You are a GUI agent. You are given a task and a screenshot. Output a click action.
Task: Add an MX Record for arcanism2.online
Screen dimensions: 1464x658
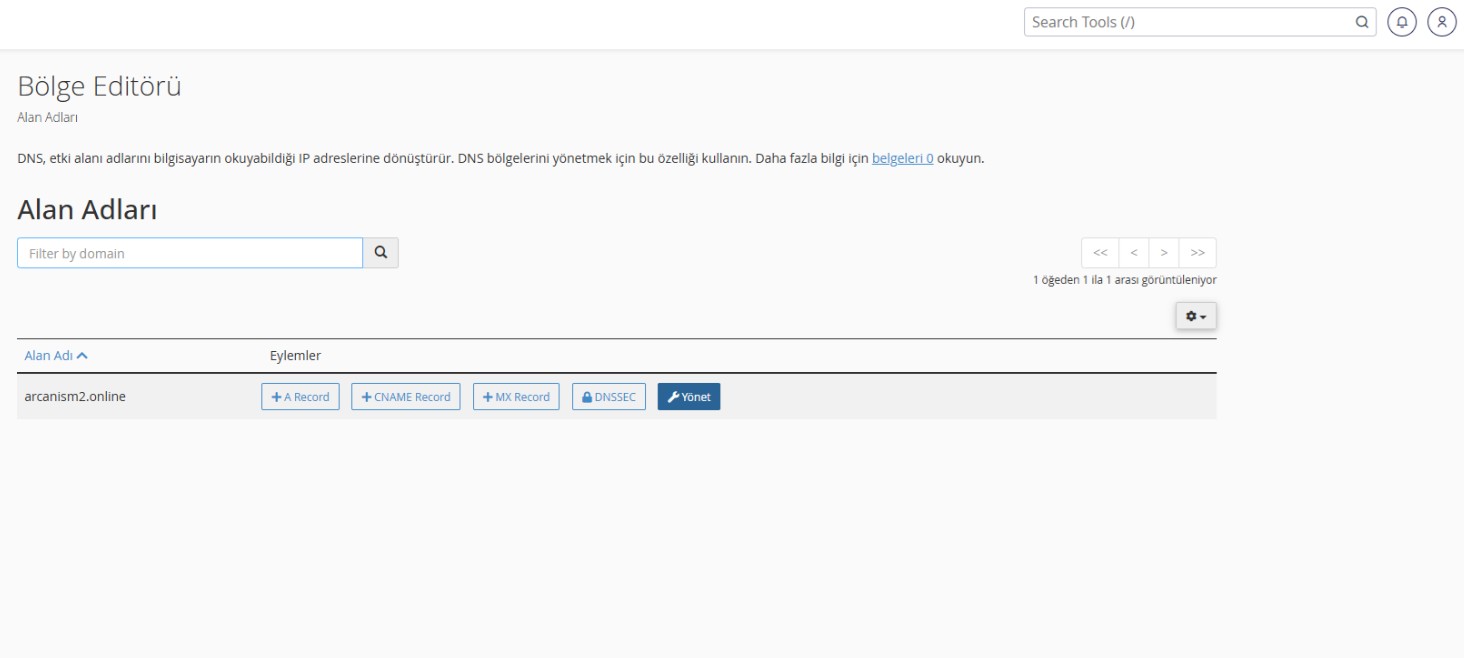[516, 397]
